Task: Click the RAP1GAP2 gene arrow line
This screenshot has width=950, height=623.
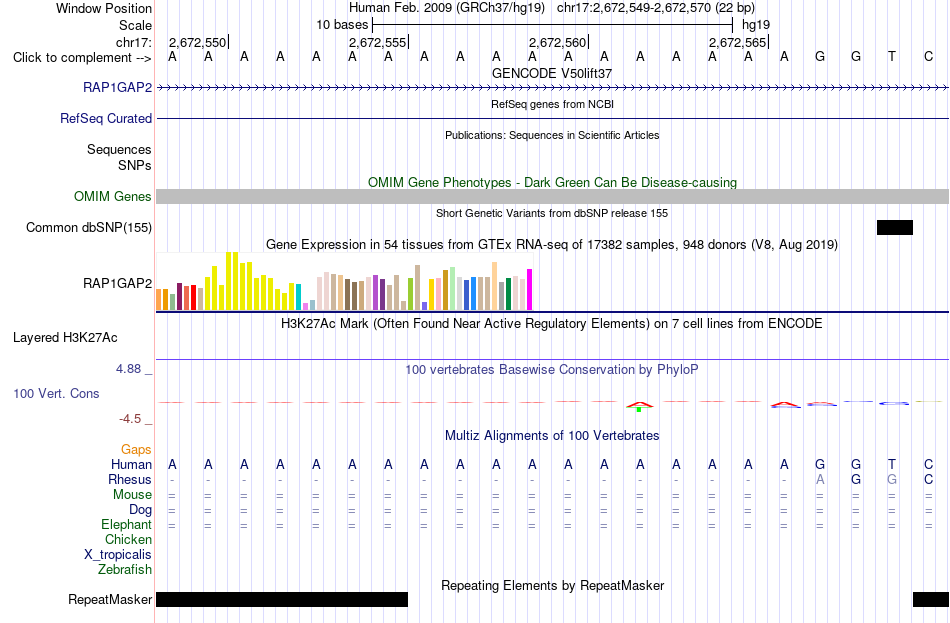Action: click(x=552, y=88)
